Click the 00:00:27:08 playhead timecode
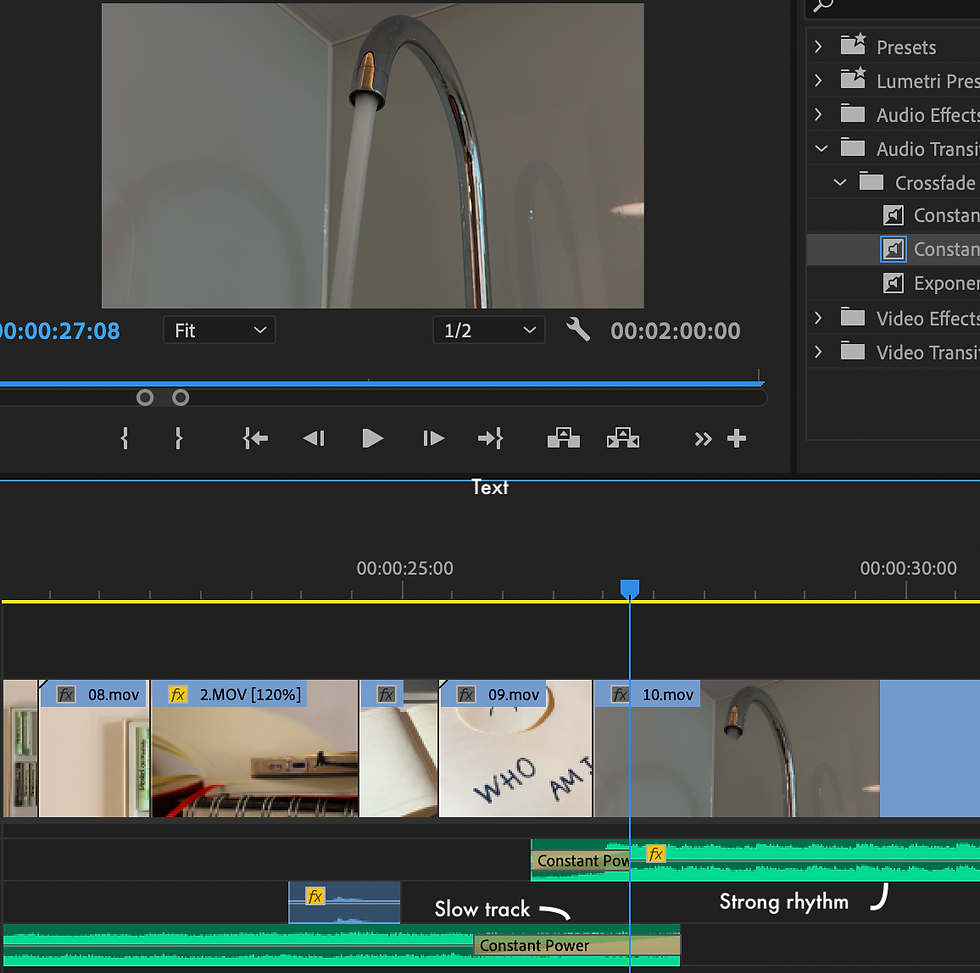 60,331
